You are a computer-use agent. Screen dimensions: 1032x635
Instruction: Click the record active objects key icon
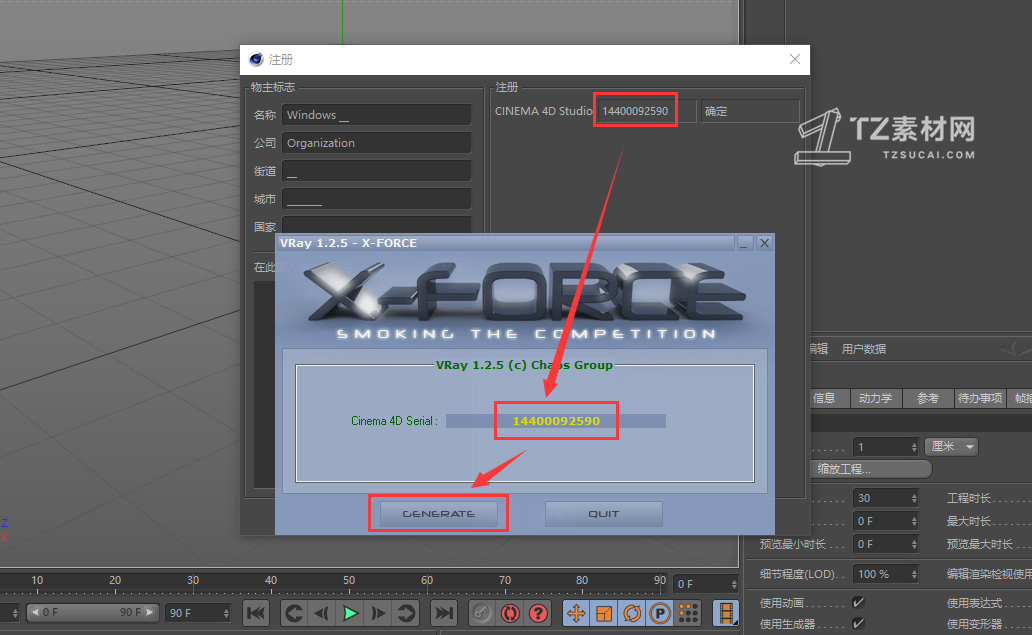[x=482, y=613]
